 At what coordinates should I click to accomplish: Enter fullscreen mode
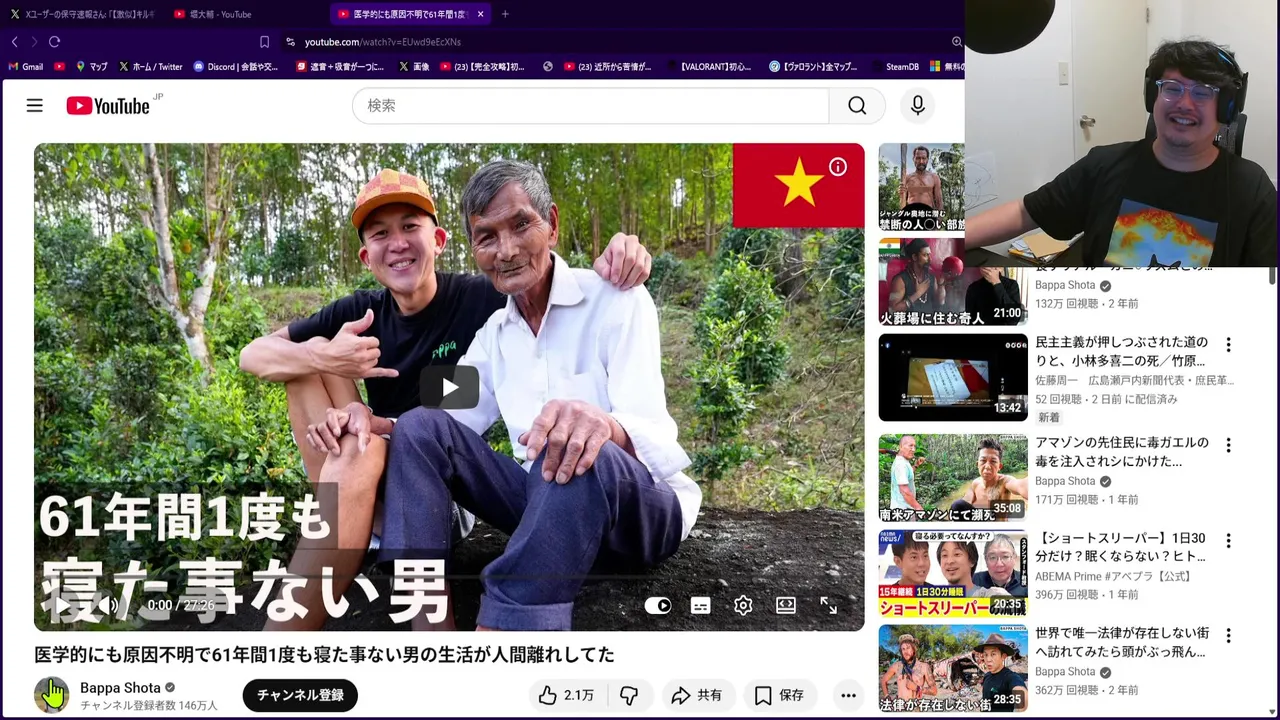(829, 605)
